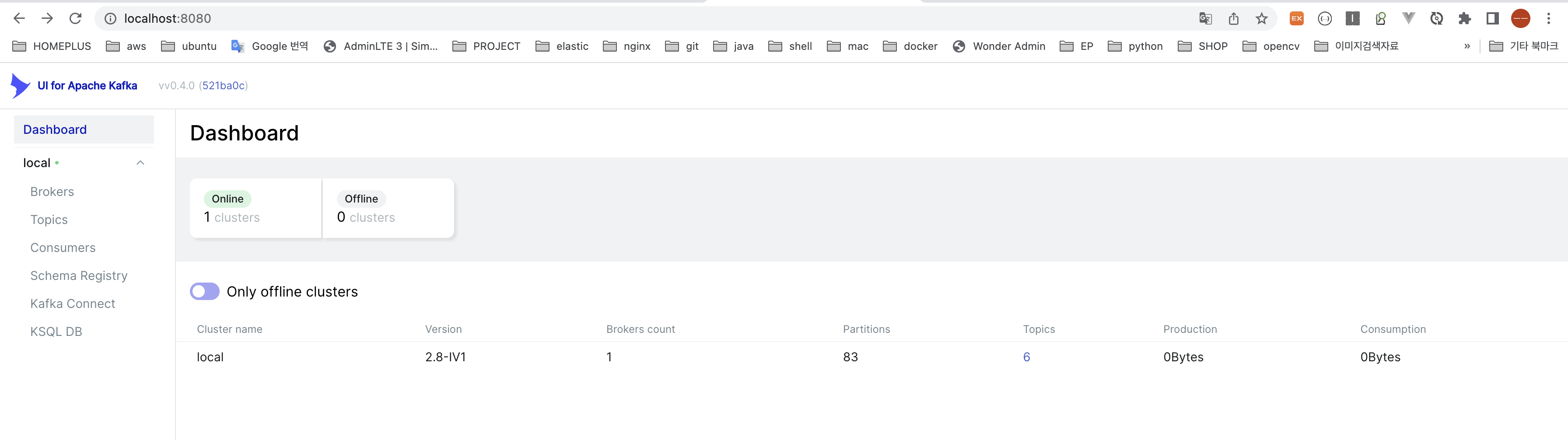The height and width of the screenshot is (440, 1568).
Task: Select Dashboard in the sidebar
Action: click(x=84, y=129)
